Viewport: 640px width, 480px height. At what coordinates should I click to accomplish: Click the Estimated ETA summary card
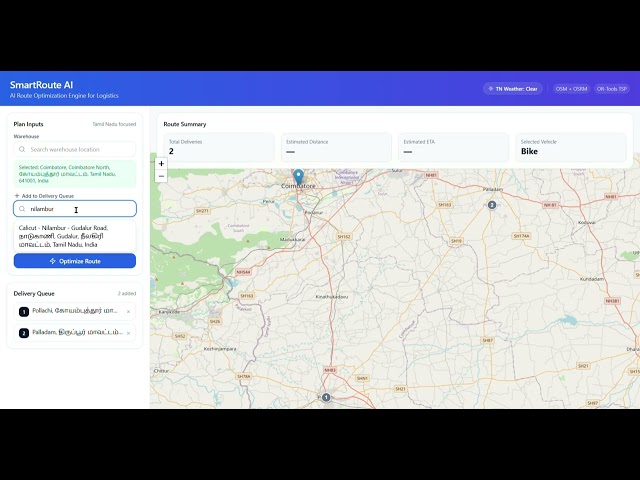tap(453, 147)
